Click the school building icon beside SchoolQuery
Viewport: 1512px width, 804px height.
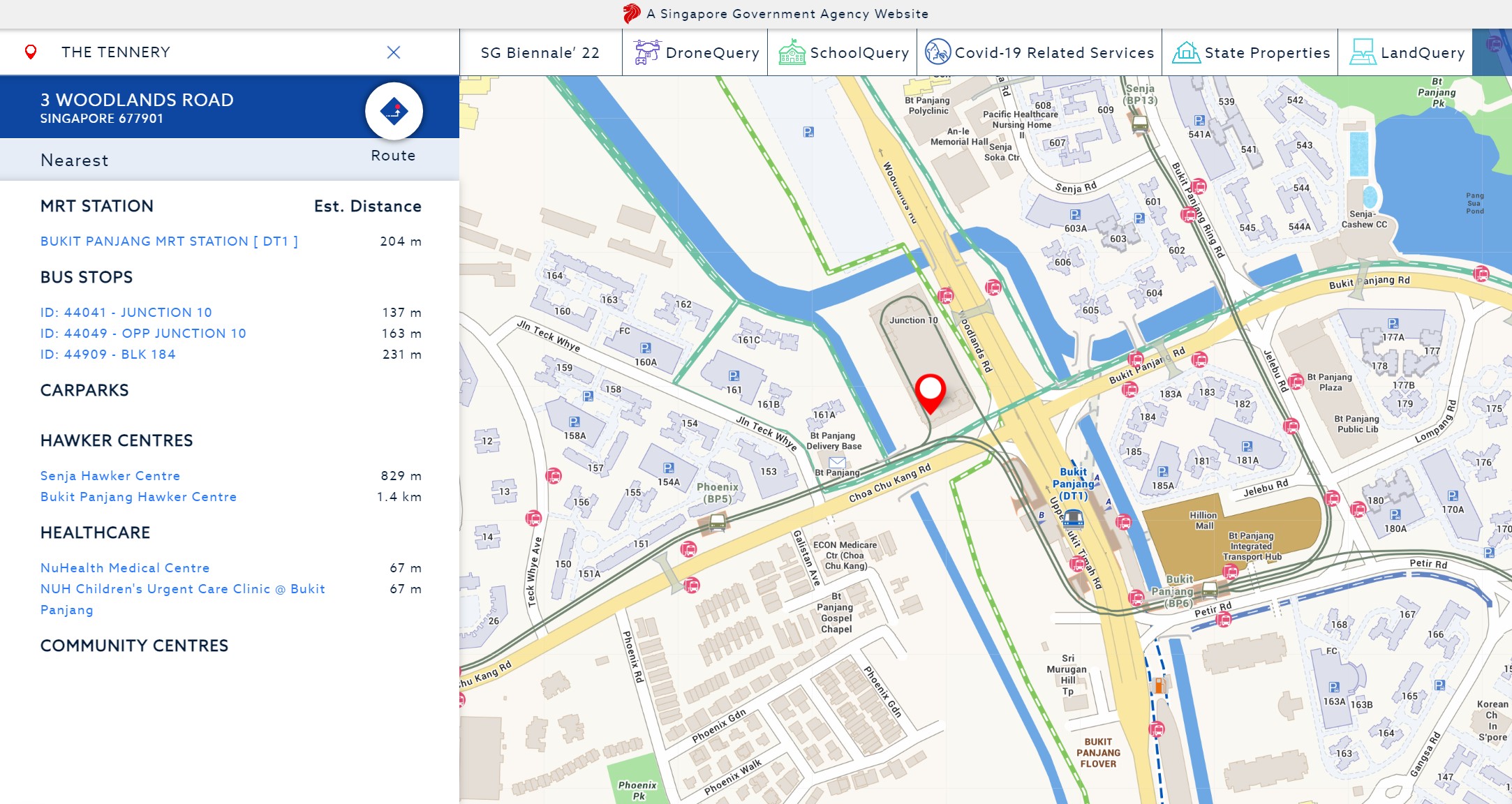[792, 52]
